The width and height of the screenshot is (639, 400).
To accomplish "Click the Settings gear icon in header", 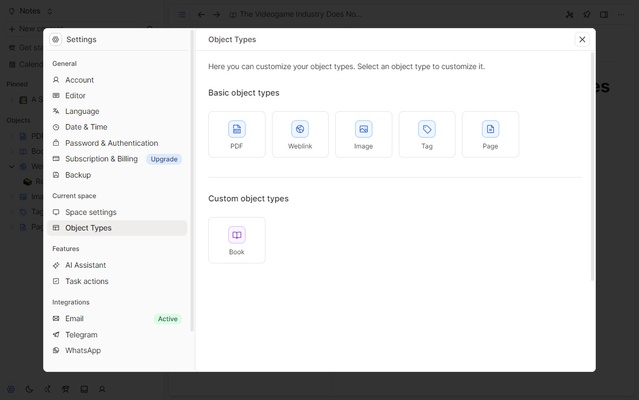I will 56,40.
